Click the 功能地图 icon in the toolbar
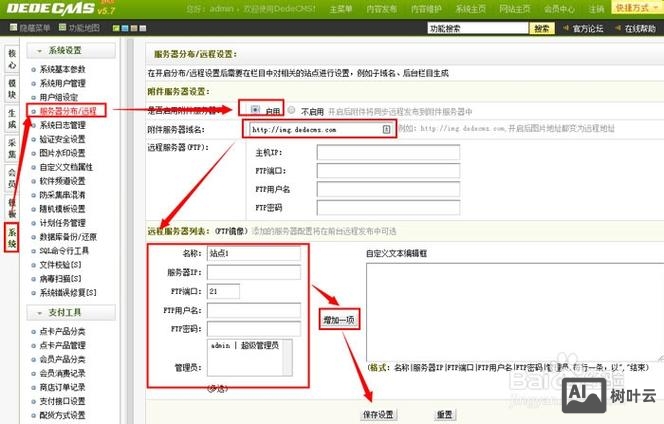Image resolution: width=664 pixels, height=424 pixels. (62, 28)
